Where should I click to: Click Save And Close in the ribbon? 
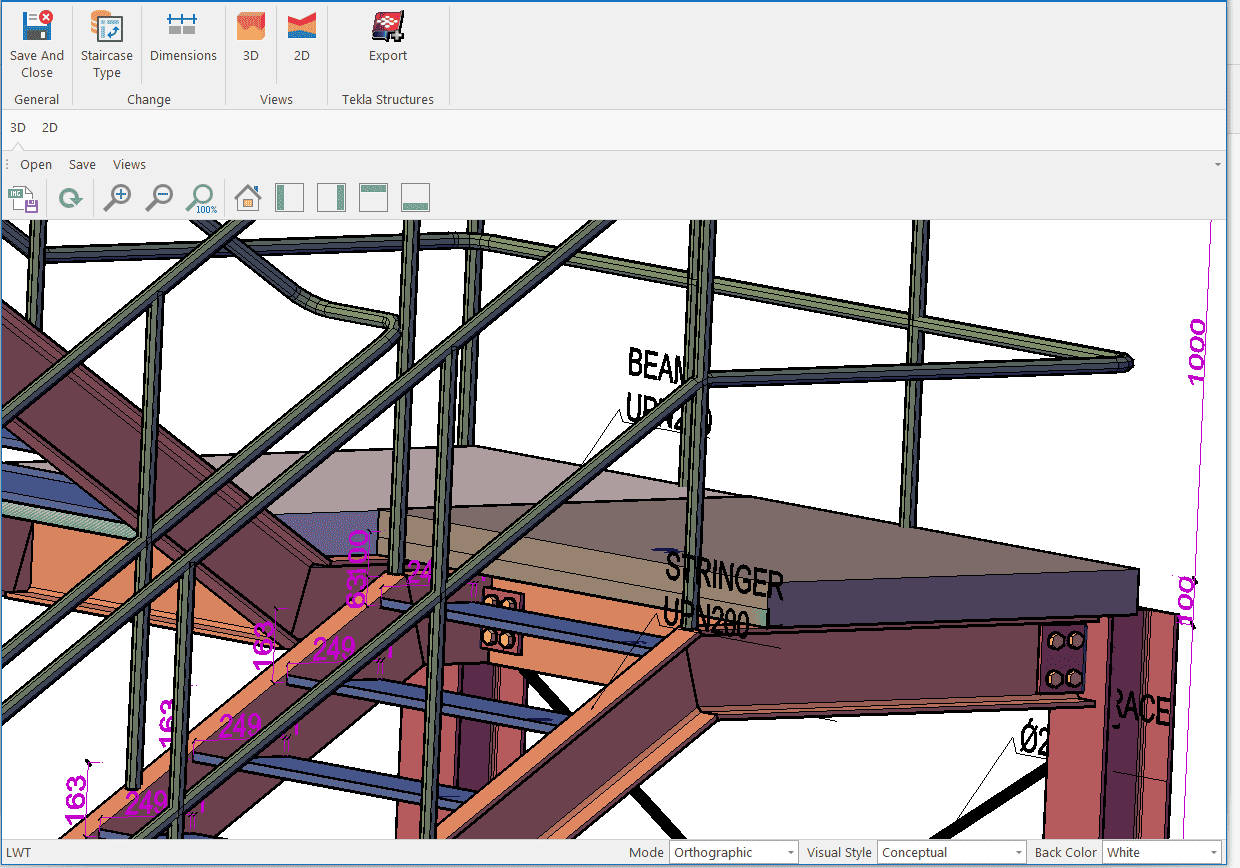pos(37,44)
